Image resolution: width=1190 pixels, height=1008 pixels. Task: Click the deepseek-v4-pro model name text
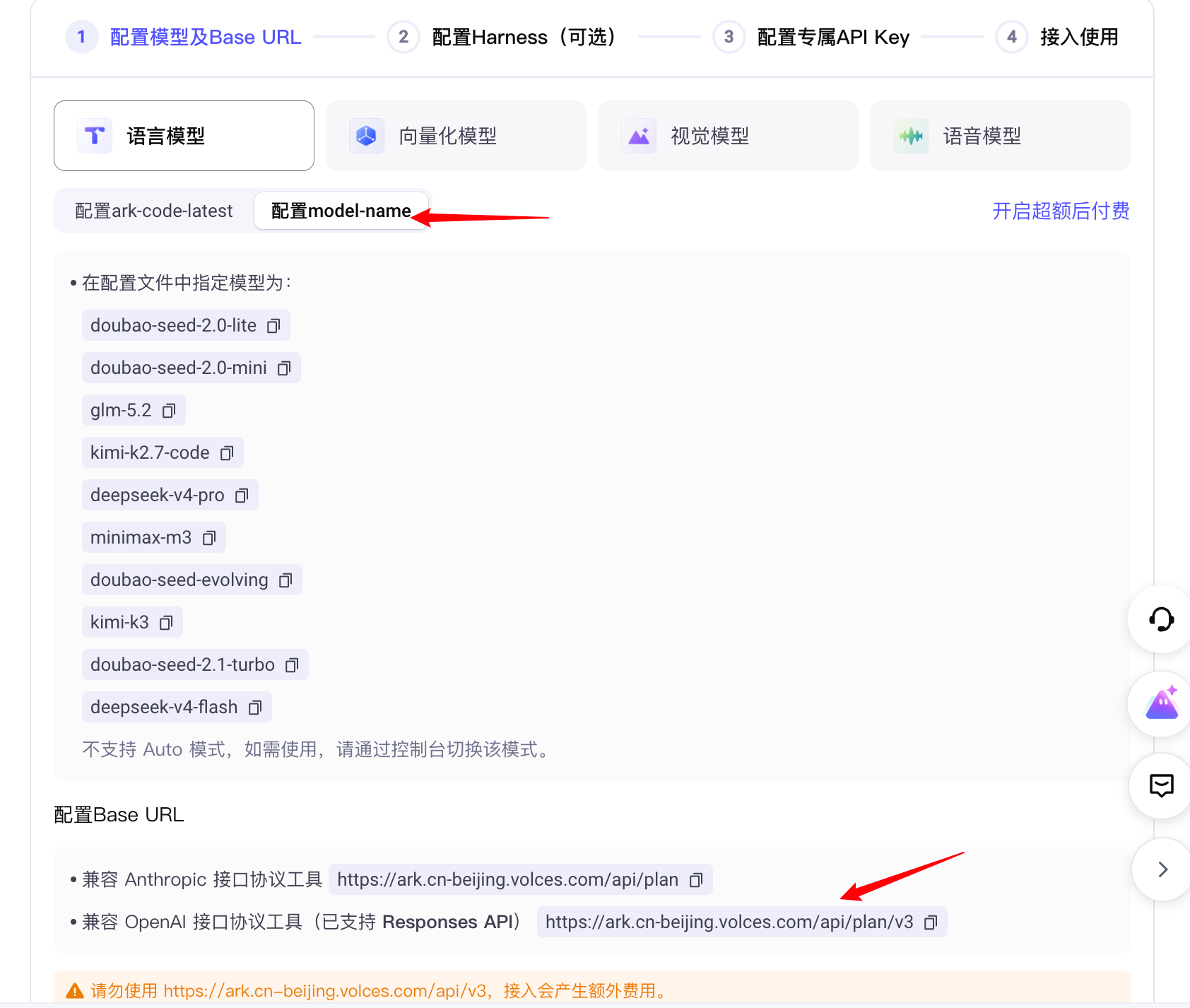pos(158,495)
